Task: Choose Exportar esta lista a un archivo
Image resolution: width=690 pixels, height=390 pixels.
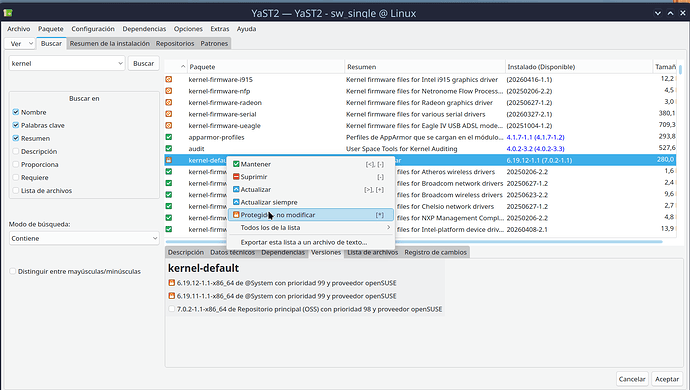Action: [x=311, y=242]
